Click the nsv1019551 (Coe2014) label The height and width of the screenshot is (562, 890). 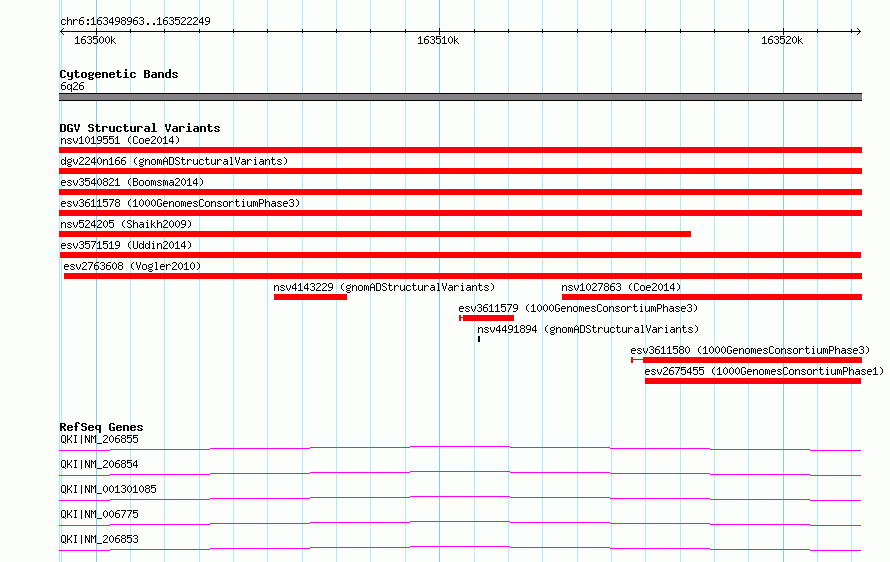(x=120, y=140)
